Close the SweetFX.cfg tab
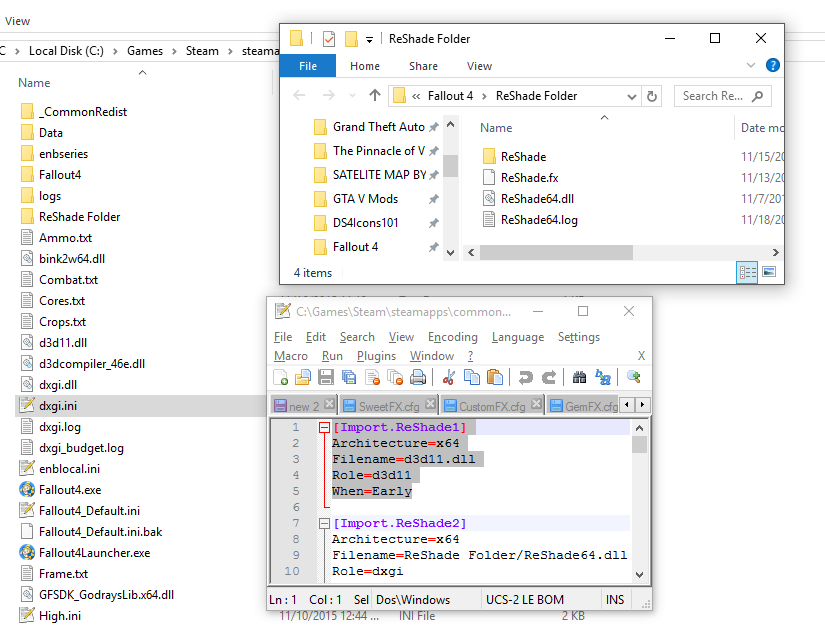825x627 pixels. (430, 404)
